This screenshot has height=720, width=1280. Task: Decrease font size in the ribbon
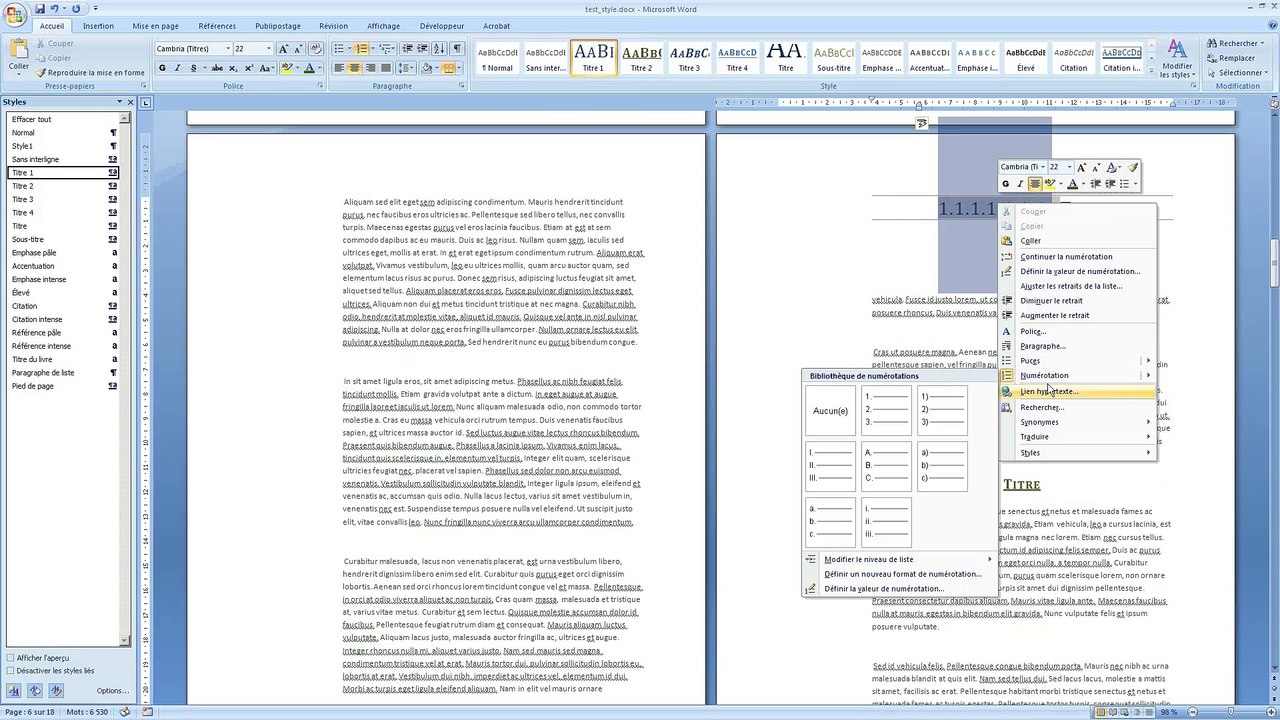298,49
